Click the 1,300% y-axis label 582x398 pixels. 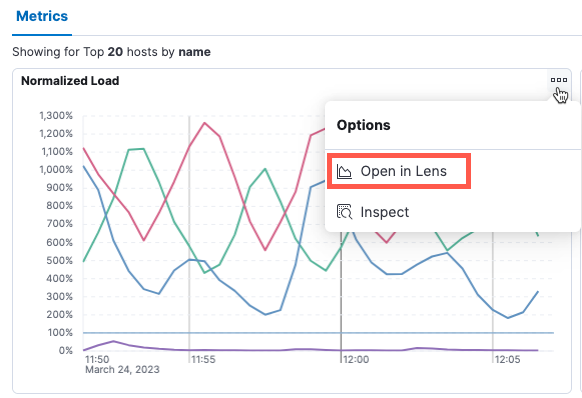click(x=56, y=115)
